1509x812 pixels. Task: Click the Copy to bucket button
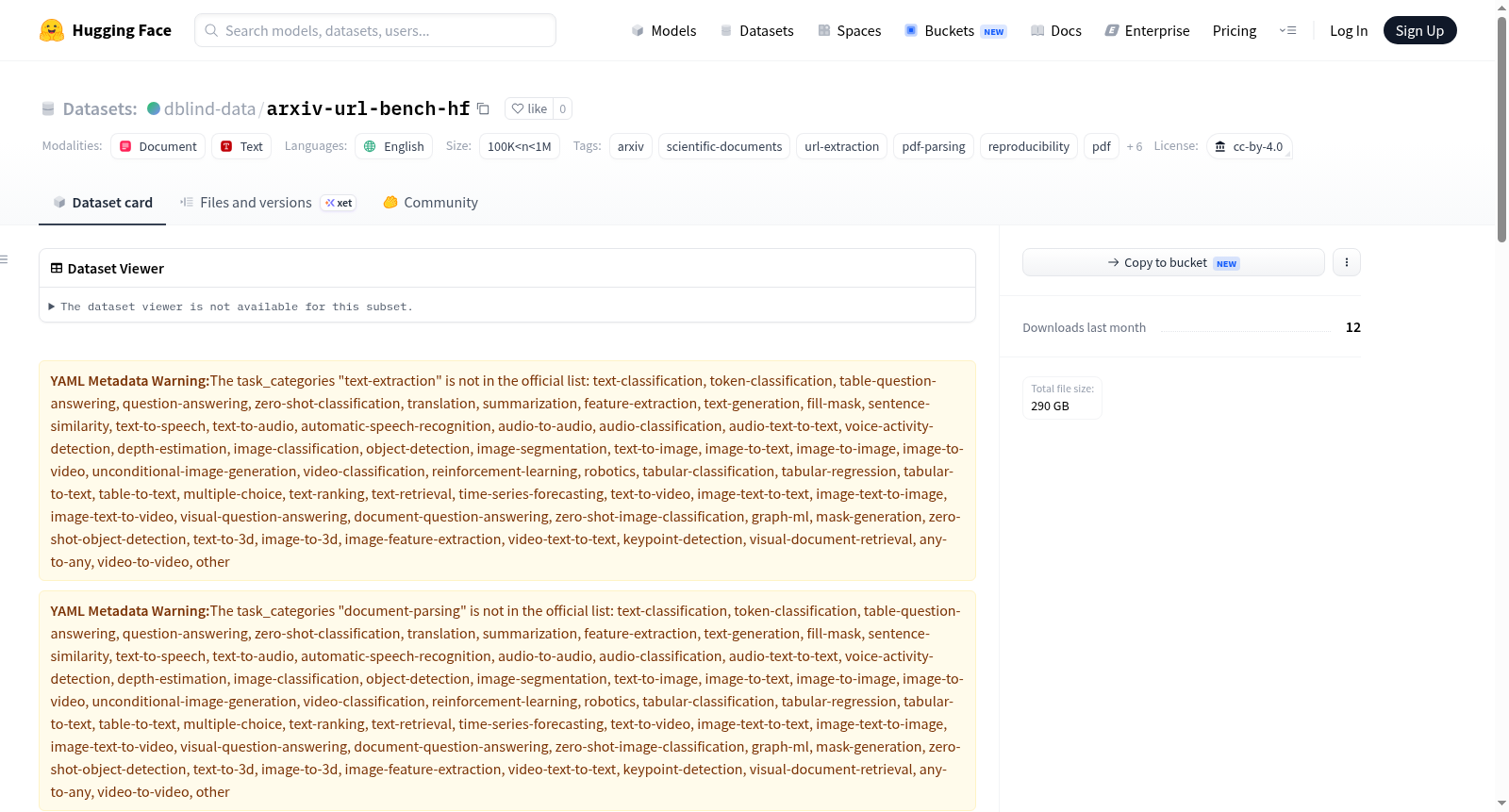(x=1173, y=262)
